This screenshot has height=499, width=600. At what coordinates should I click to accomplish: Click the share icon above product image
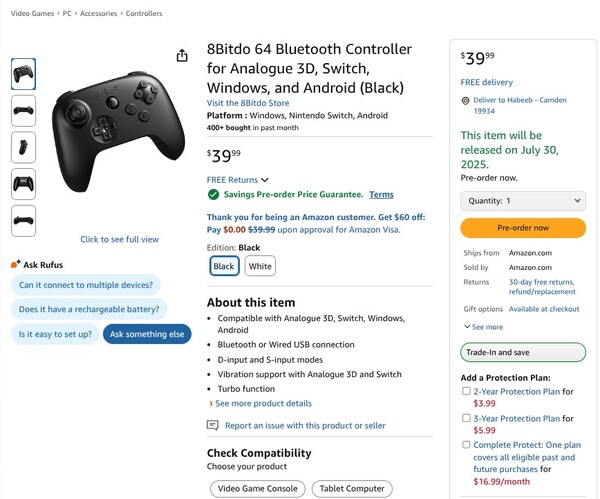click(x=182, y=56)
